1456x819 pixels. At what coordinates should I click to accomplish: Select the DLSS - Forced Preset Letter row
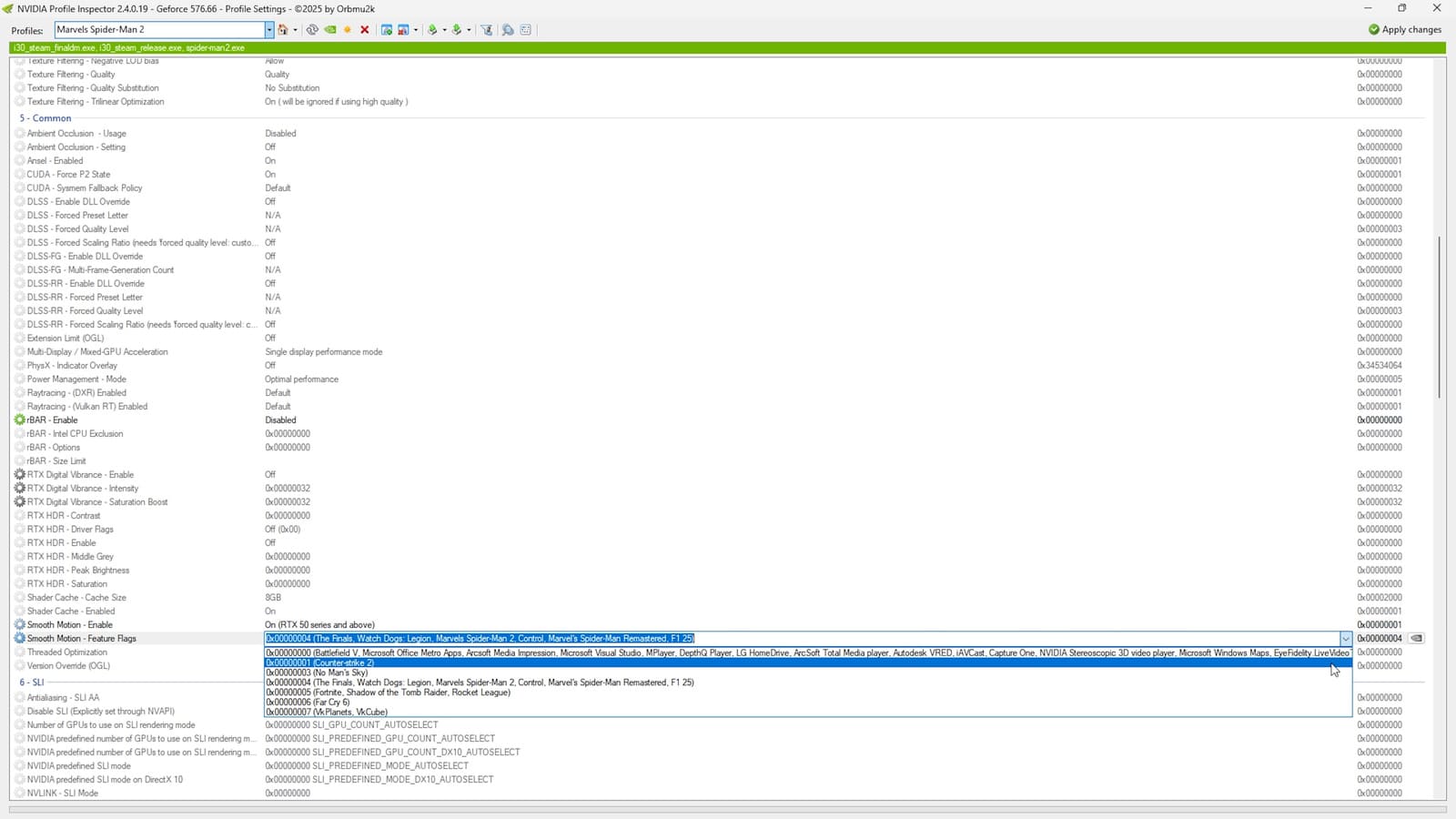tap(719, 216)
